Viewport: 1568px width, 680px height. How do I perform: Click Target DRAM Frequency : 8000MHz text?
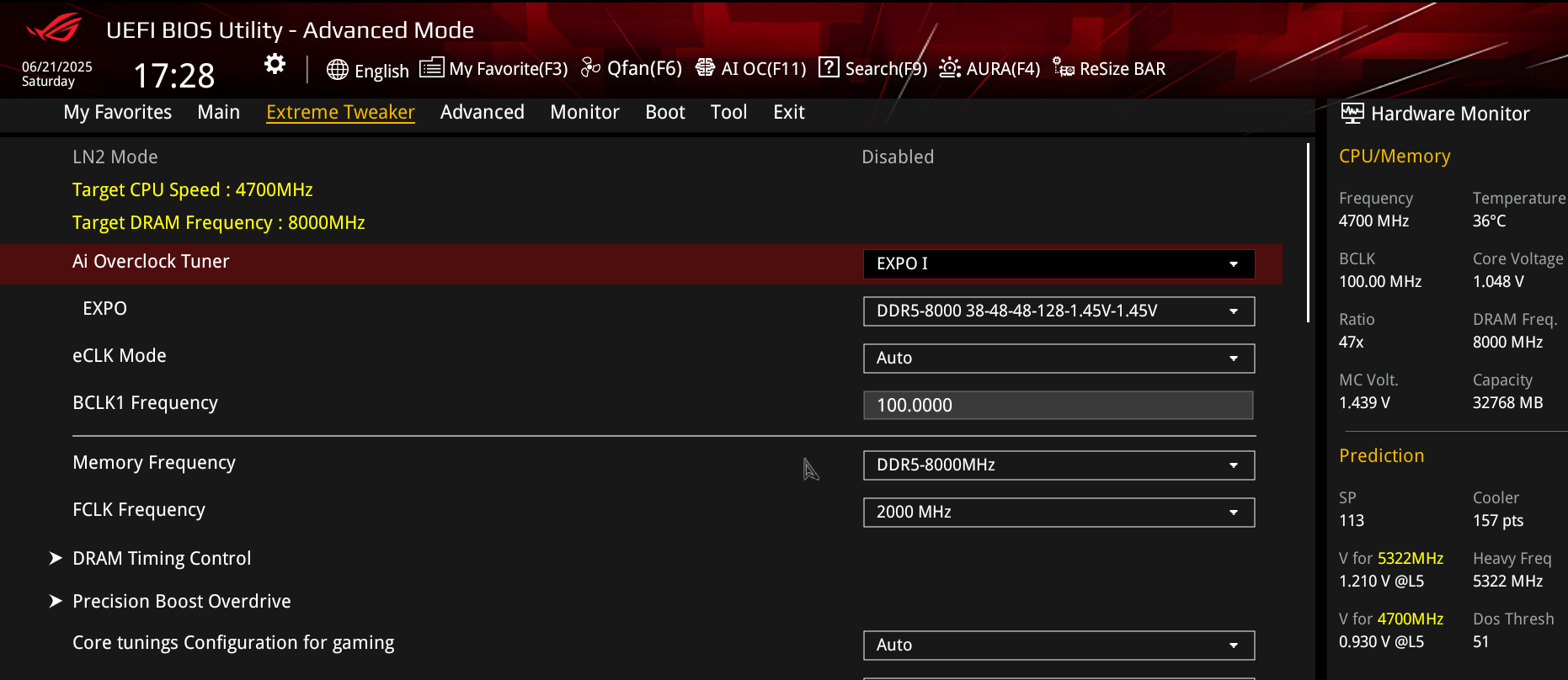pyautogui.click(x=219, y=223)
